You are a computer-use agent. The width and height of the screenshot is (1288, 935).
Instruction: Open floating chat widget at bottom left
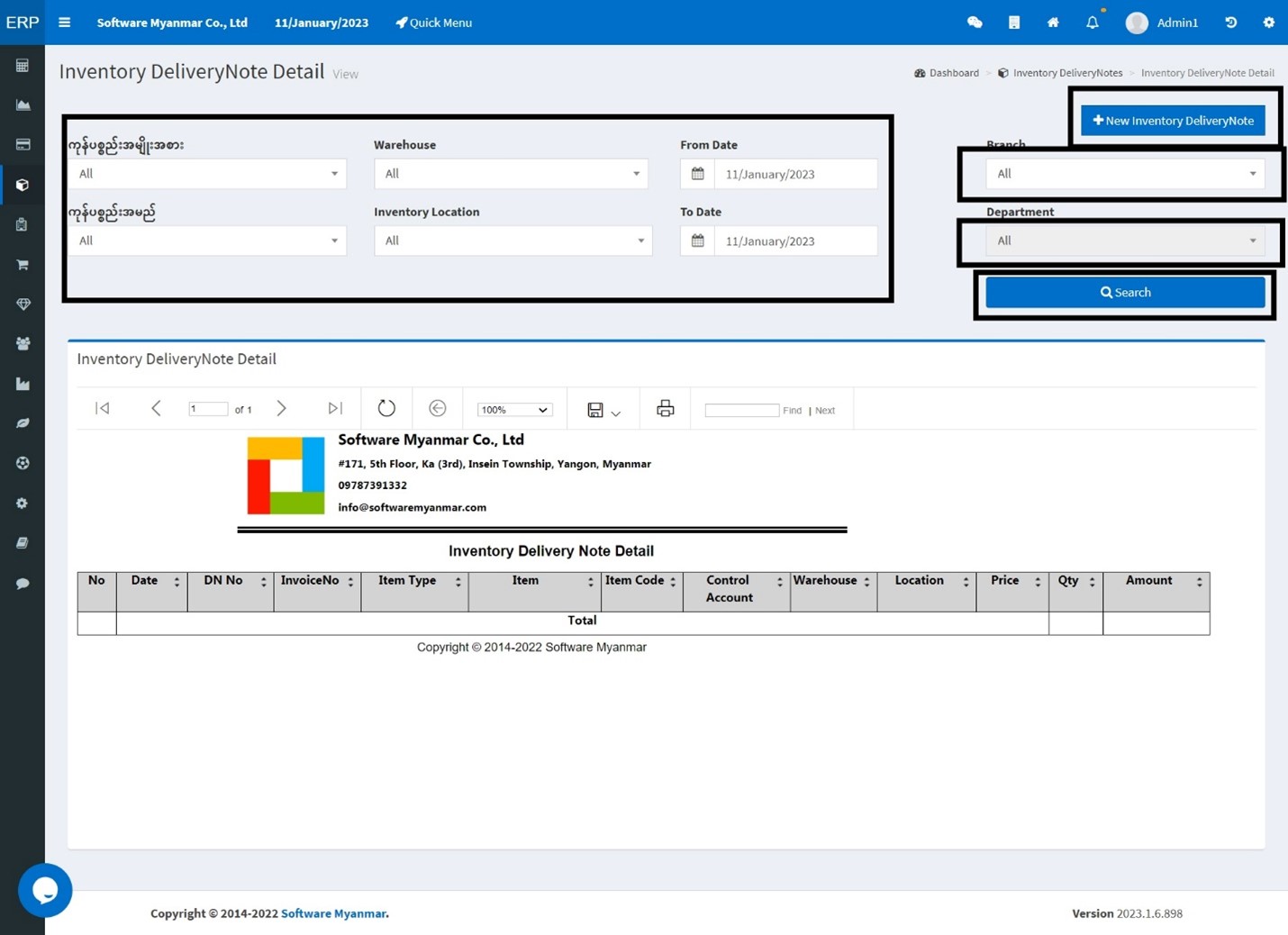click(45, 890)
